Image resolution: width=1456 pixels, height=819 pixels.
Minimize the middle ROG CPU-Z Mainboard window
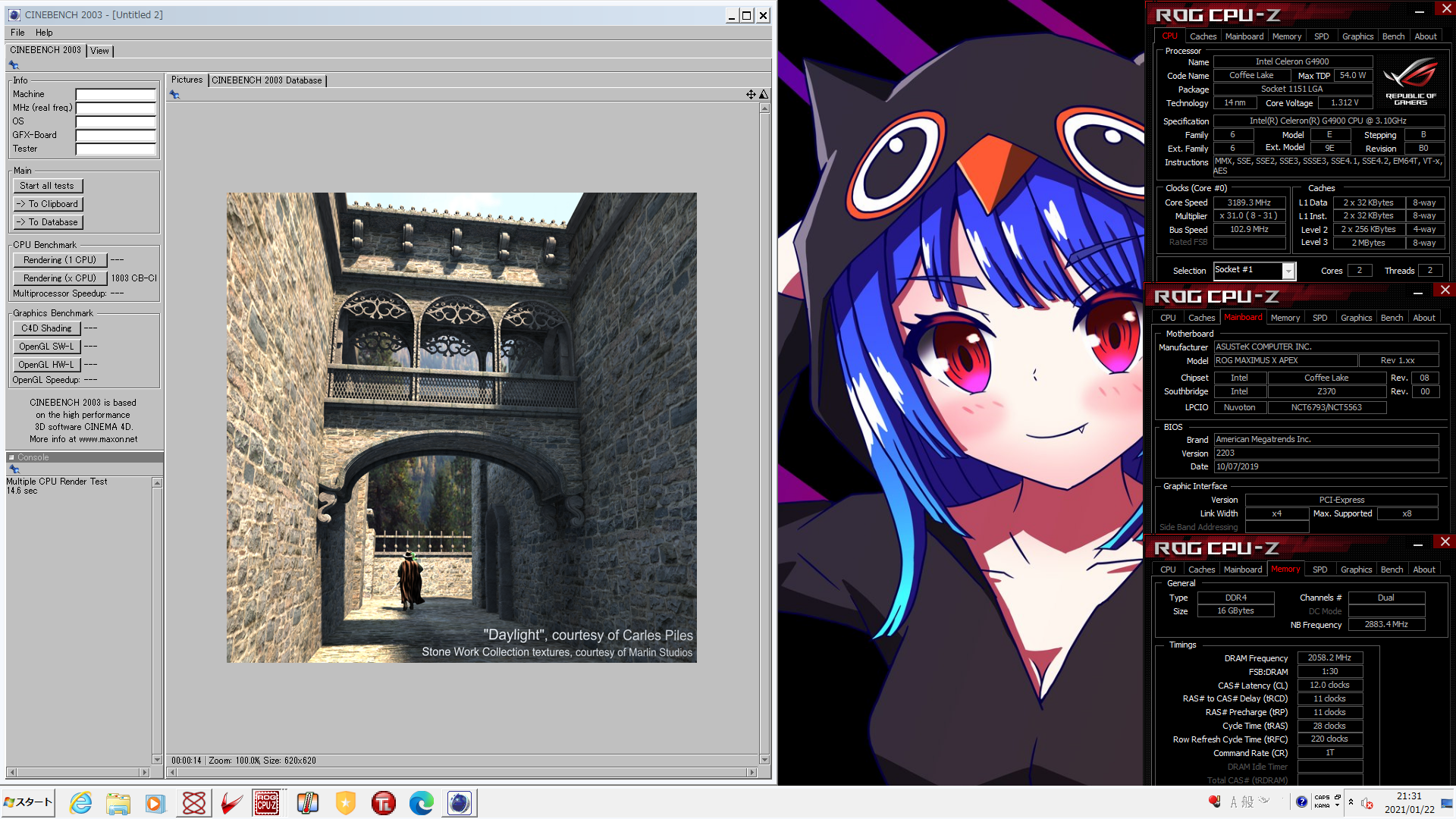click(x=1418, y=293)
